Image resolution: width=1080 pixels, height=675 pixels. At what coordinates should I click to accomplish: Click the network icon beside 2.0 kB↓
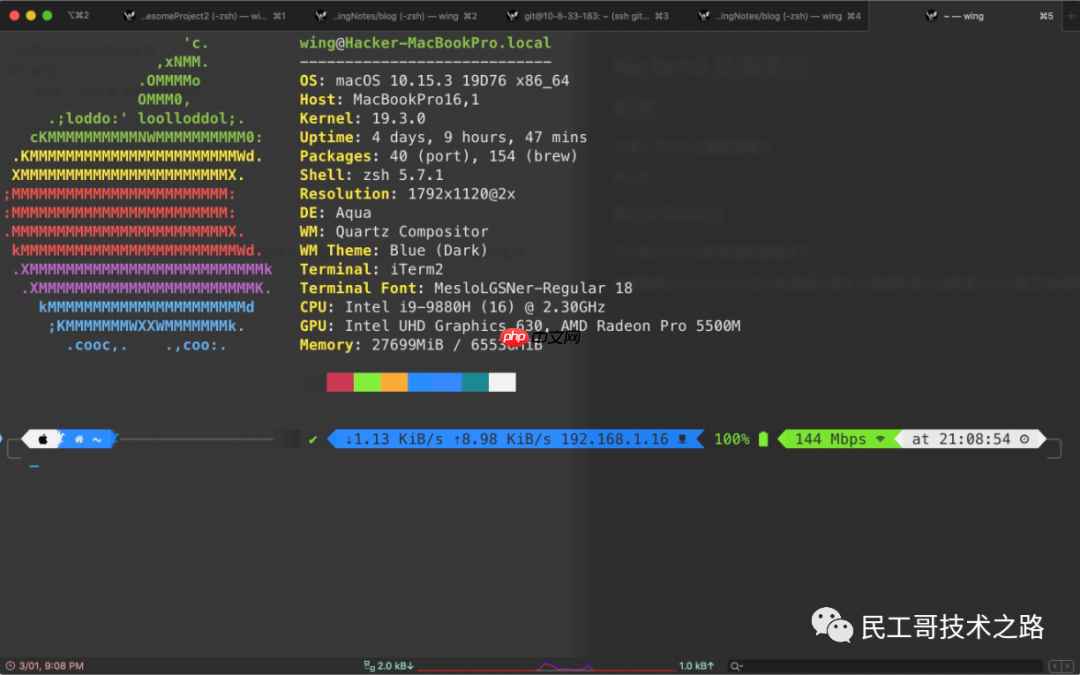(x=369, y=666)
